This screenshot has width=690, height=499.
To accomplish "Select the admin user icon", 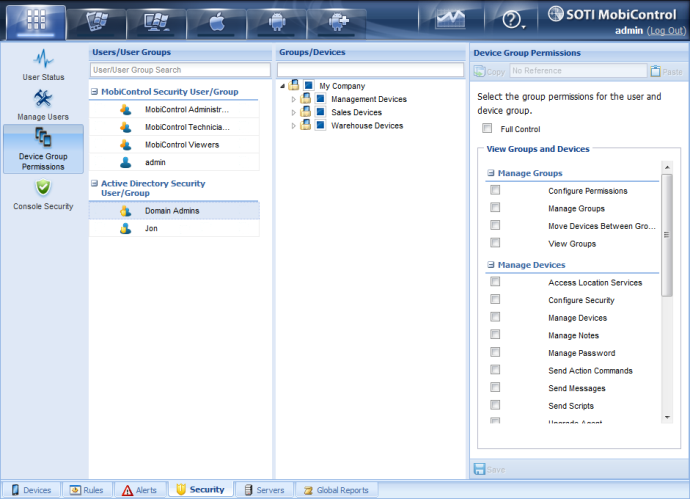I will [x=125, y=162].
